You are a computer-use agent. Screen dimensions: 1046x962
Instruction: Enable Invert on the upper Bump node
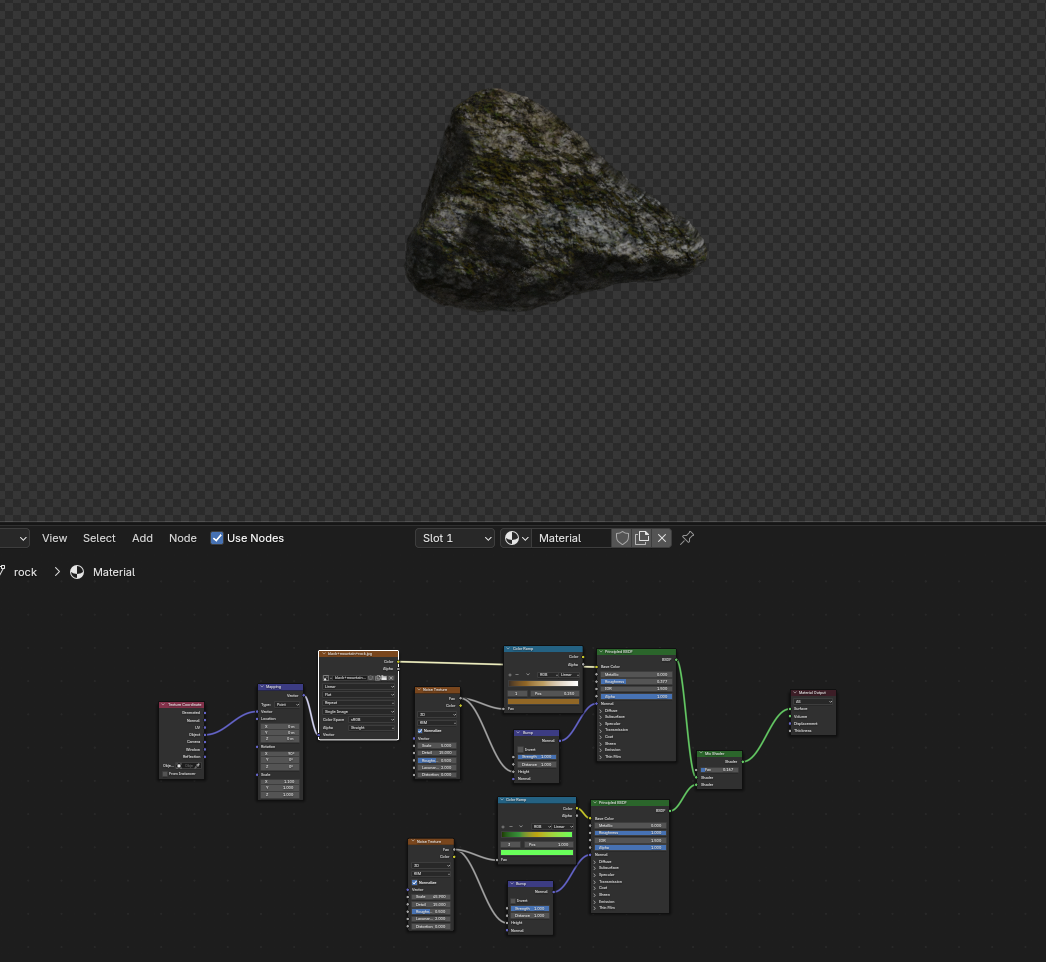(520, 749)
